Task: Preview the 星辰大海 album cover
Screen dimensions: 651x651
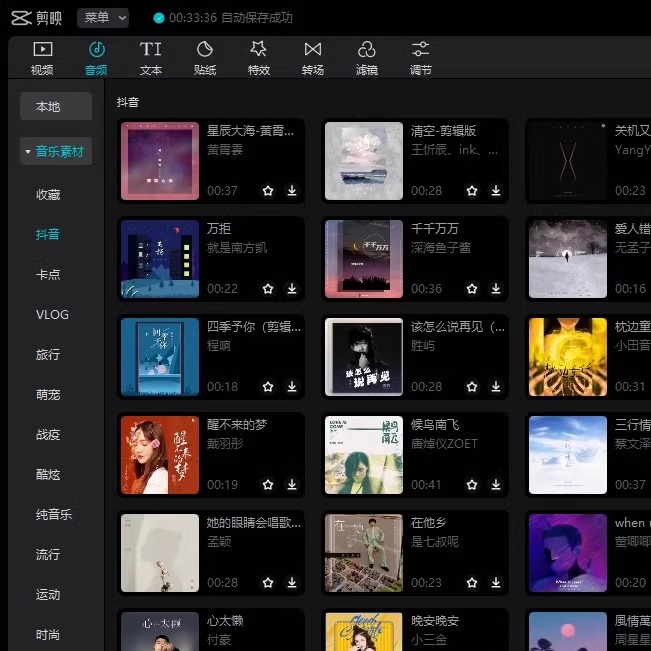Action: [x=160, y=161]
